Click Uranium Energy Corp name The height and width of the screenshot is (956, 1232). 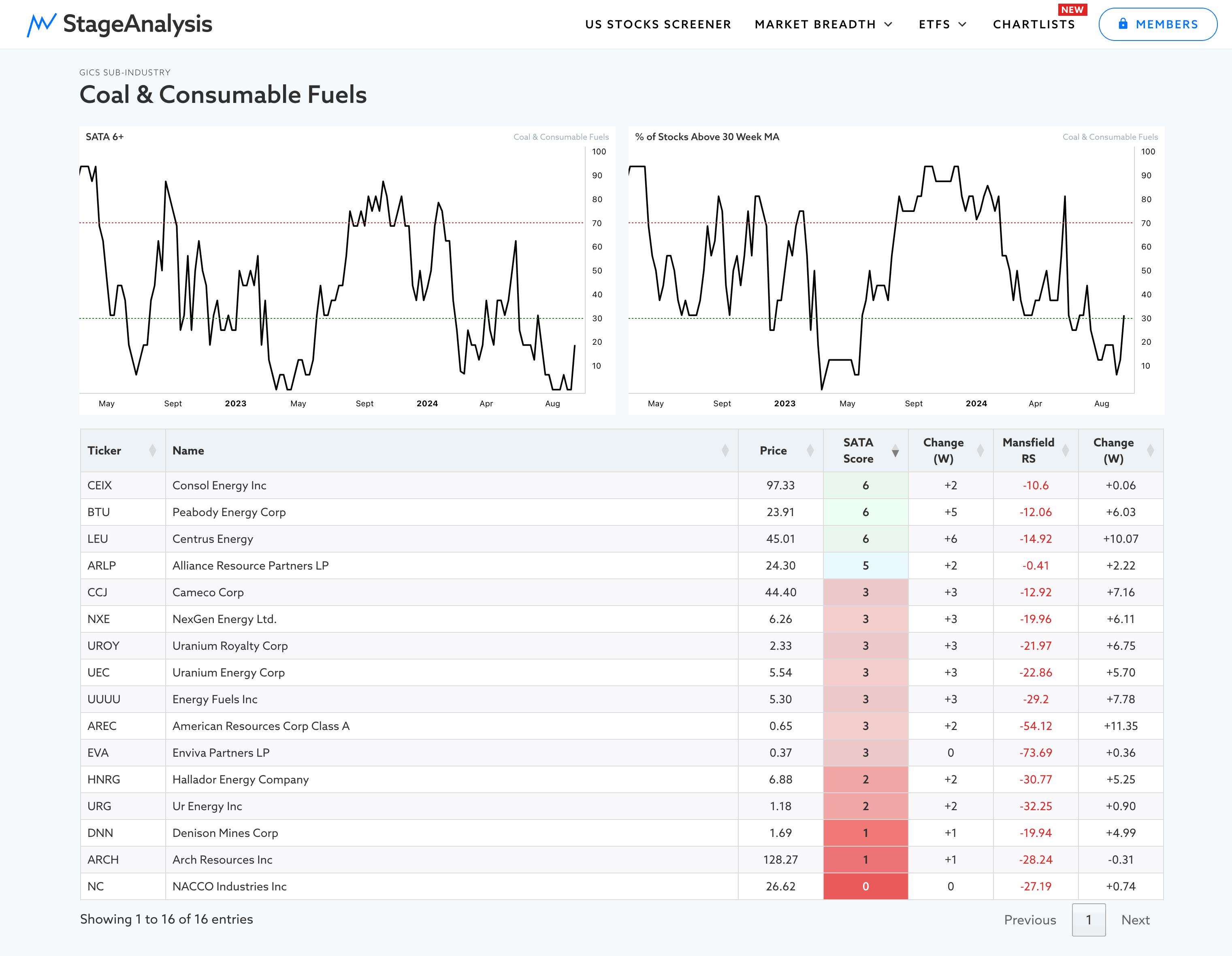pyautogui.click(x=228, y=673)
